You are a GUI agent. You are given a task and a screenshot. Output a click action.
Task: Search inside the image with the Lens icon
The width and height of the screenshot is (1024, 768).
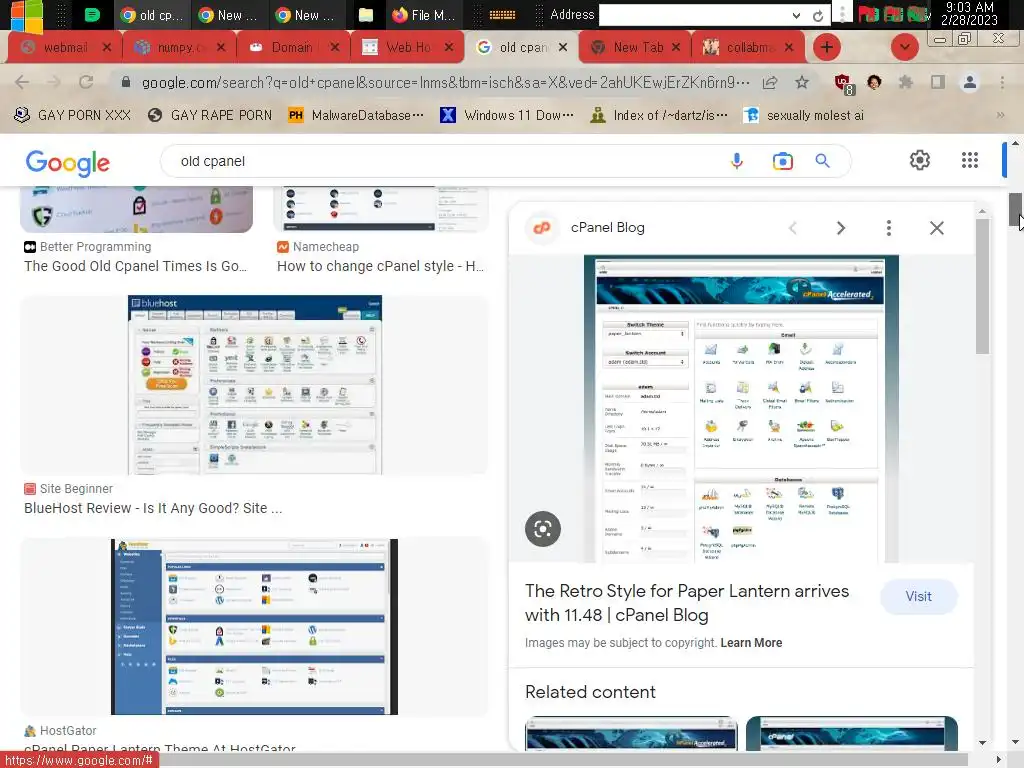click(543, 528)
